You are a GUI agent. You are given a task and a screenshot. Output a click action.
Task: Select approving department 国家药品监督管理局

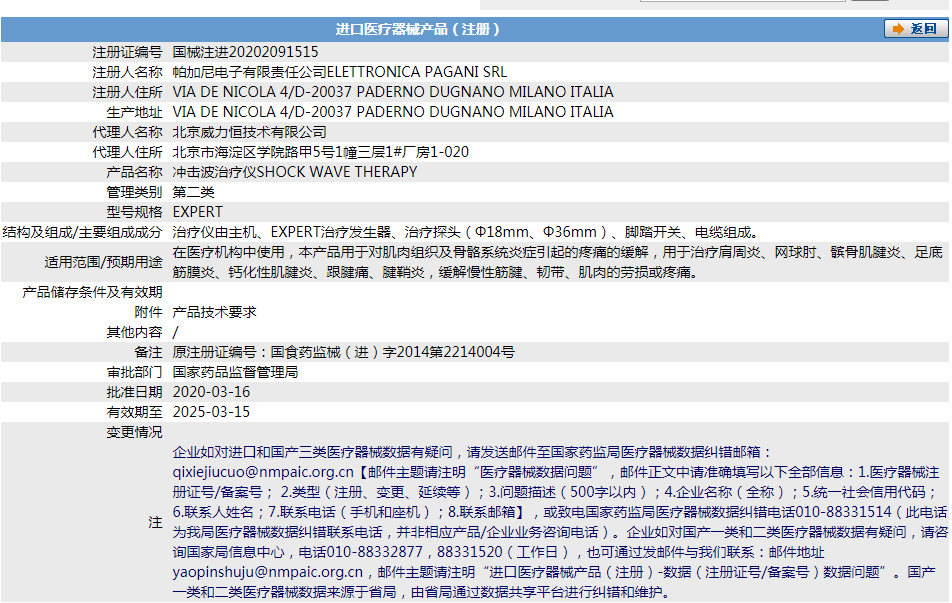pos(236,373)
